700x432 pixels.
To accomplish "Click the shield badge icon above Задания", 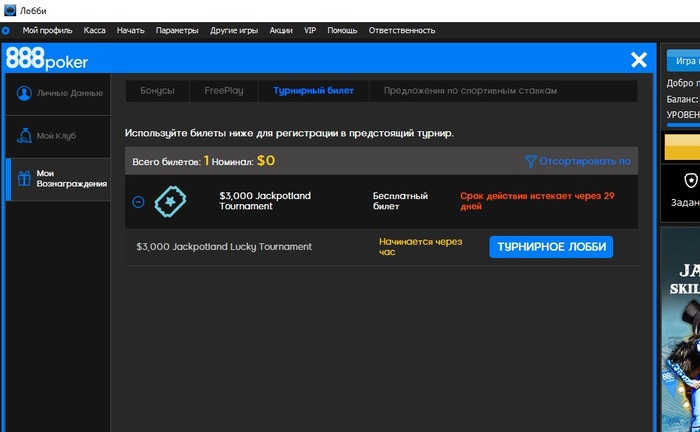I will click(x=691, y=181).
